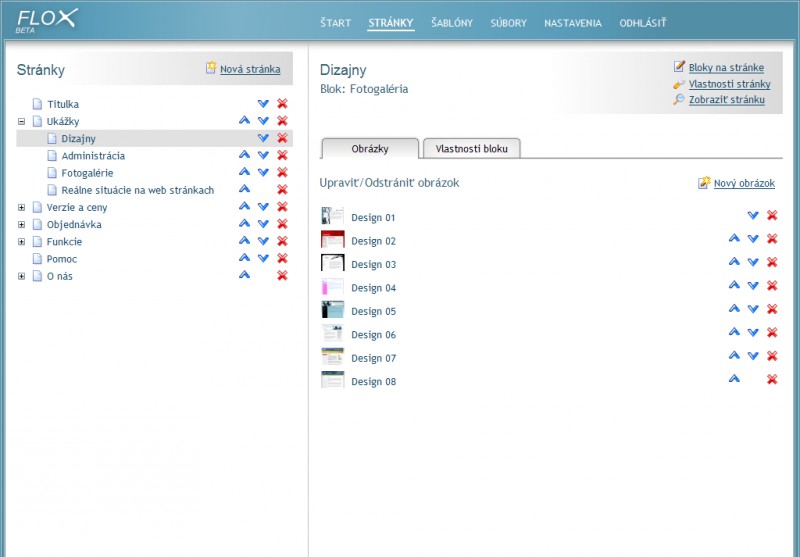Open the STRÁNKY menu

pyautogui.click(x=391, y=23)
